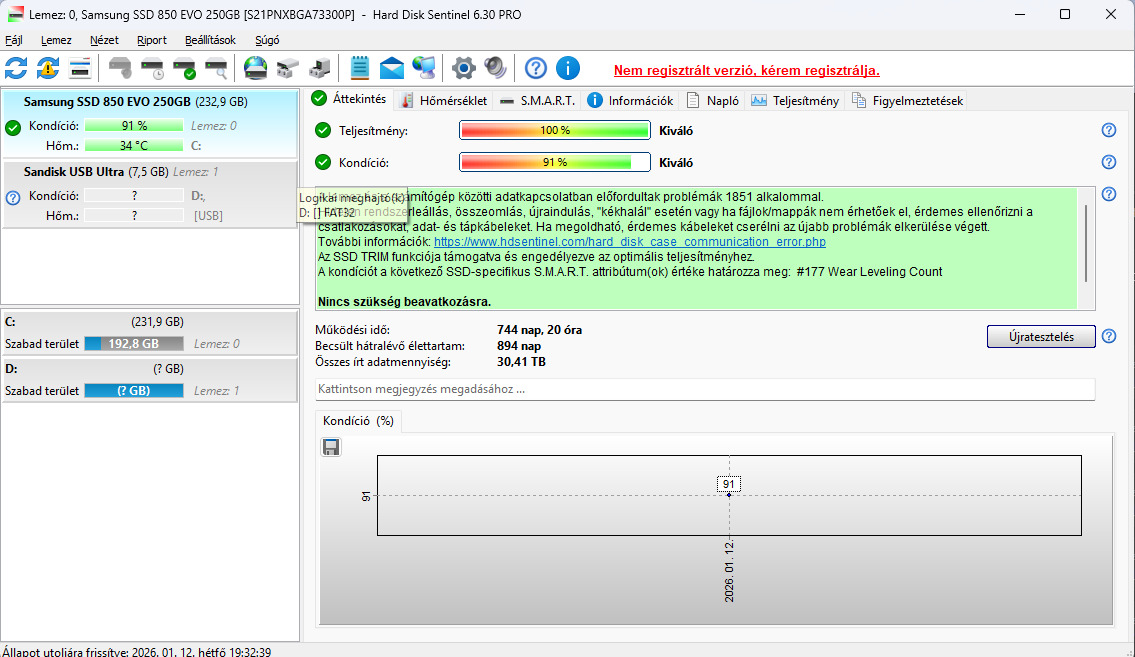Click the grey disk with stethoscope icon
The image size is (1135, 657).
tap(120, 69)
